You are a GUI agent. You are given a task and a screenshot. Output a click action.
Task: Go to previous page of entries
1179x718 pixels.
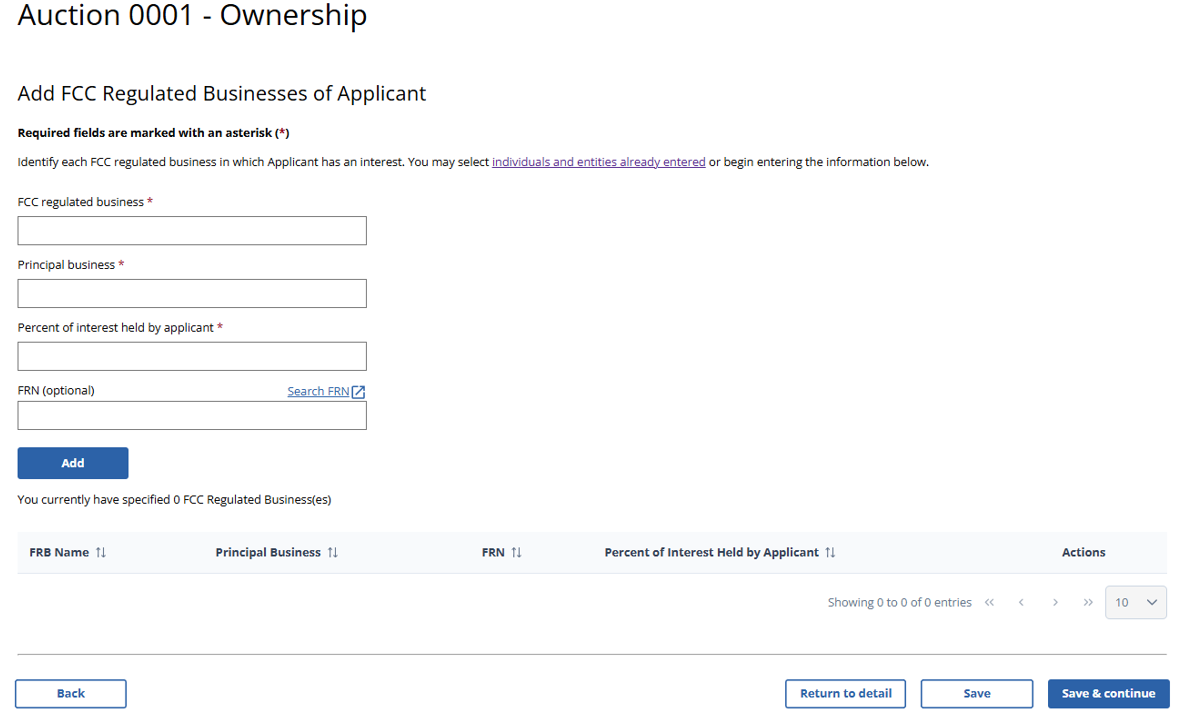1021,603
